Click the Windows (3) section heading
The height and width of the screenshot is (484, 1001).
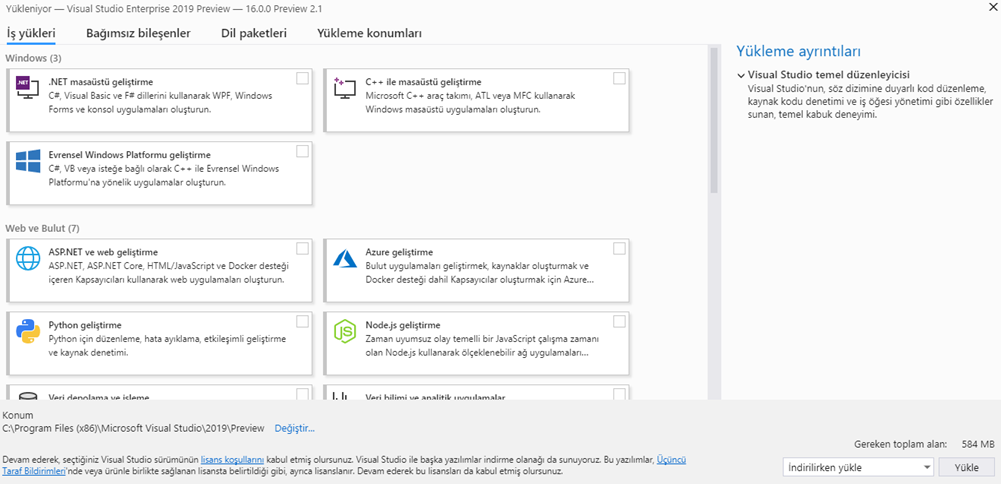(33, 58)
